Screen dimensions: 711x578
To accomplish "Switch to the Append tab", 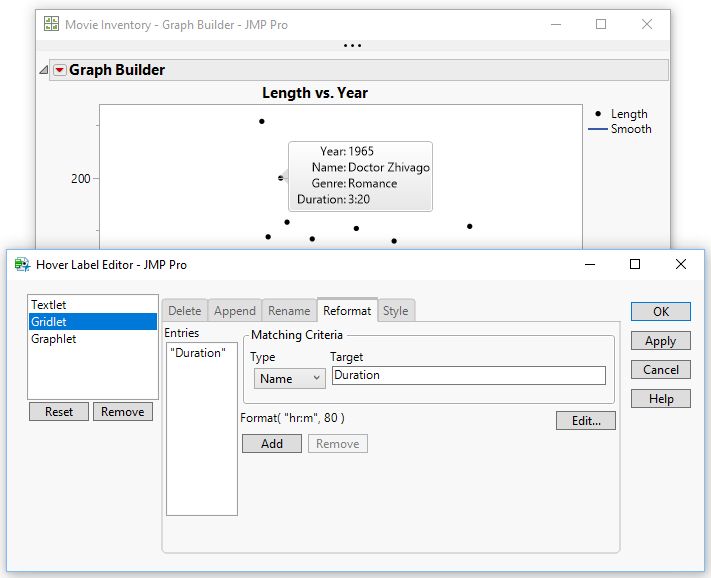I will point(235,311).
